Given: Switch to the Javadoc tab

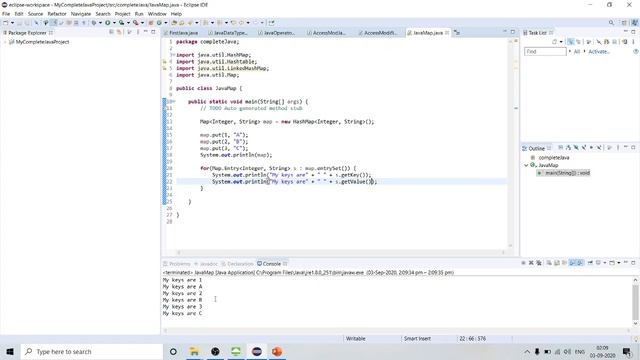Looking at the screenshot, I should click(208, 264).
